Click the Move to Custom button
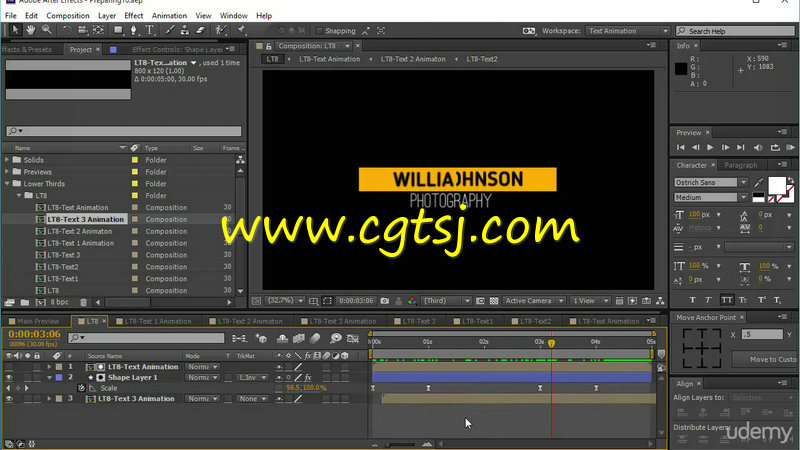This screenshot has width=800, height=450. [767, 360]
